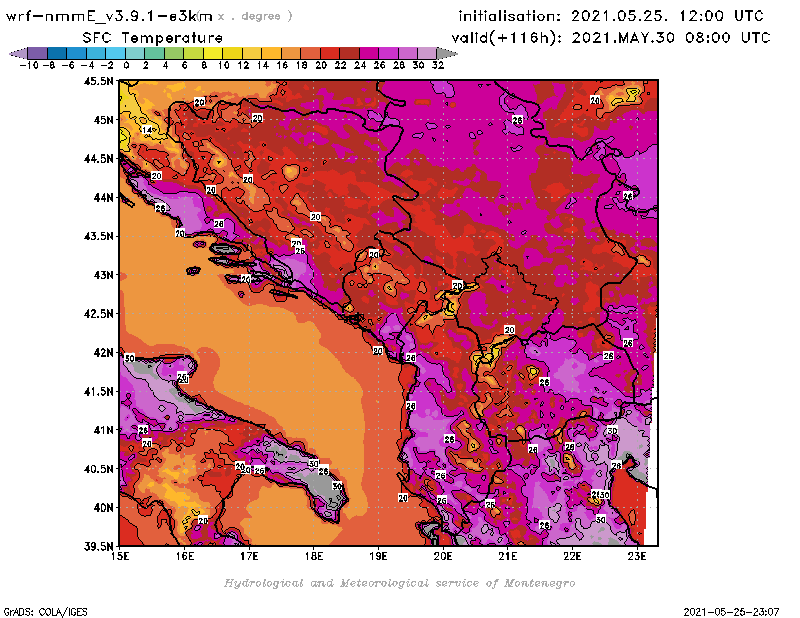Select the legend swatch between 20 and 22
Viewport: 800px width, 618px height.
tap(331, 53)
